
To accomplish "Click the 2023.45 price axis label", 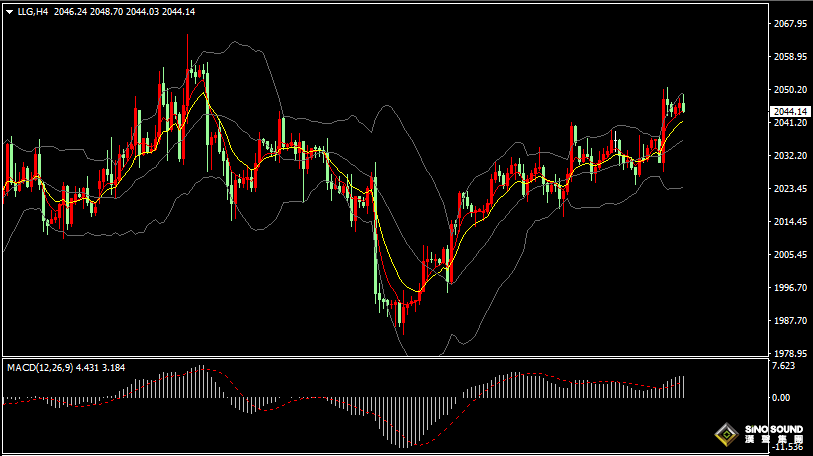I will pyautogui.click(x=790, y=189).
